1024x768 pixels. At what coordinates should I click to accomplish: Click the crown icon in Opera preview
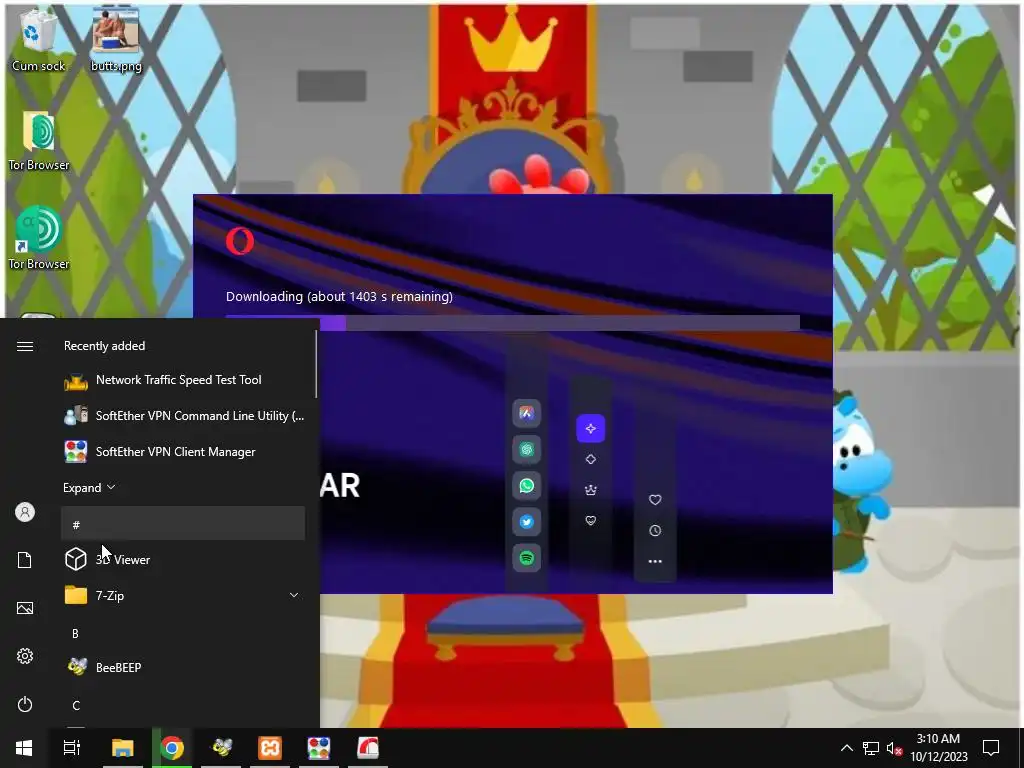[590, 490]
